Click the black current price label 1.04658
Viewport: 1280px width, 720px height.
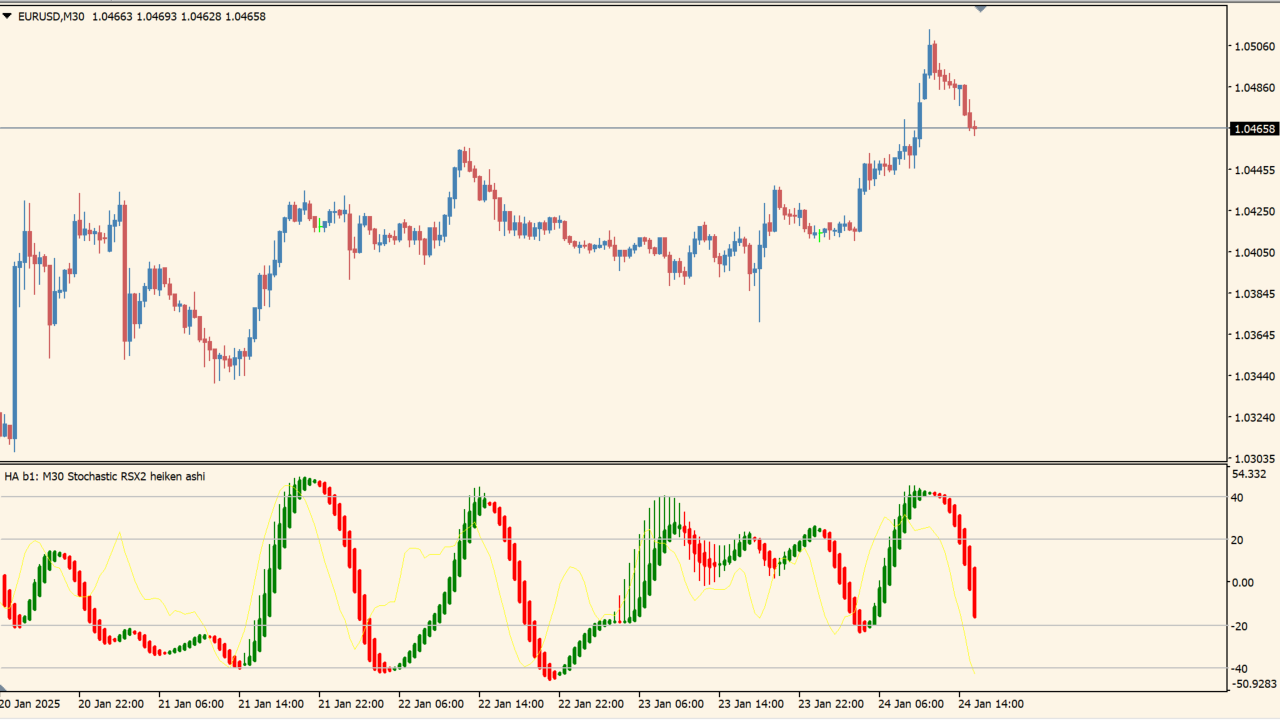tap(1254, 129)
